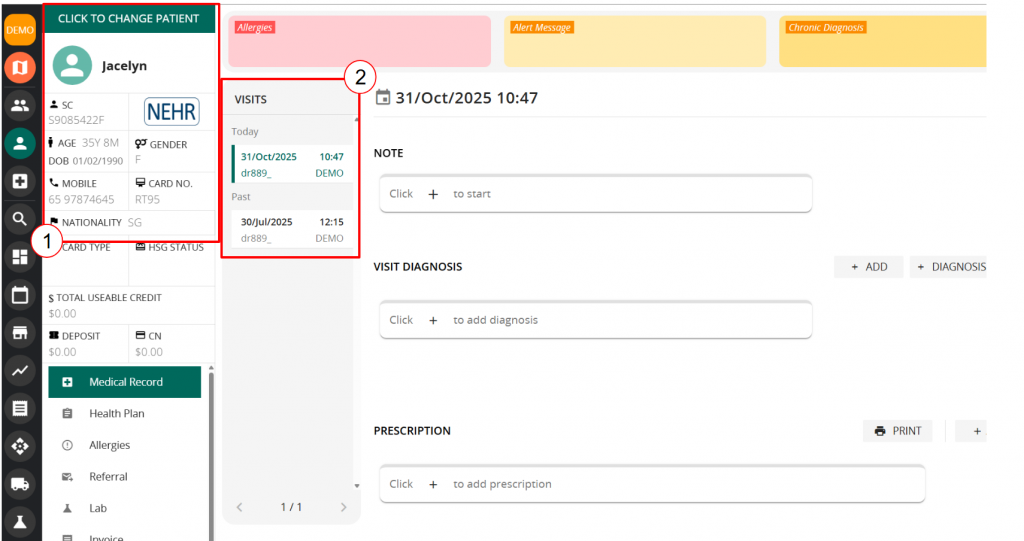Click the delivery truck icon in sidebar
This screenshot has width=1024, height=541.
point(20,484)
